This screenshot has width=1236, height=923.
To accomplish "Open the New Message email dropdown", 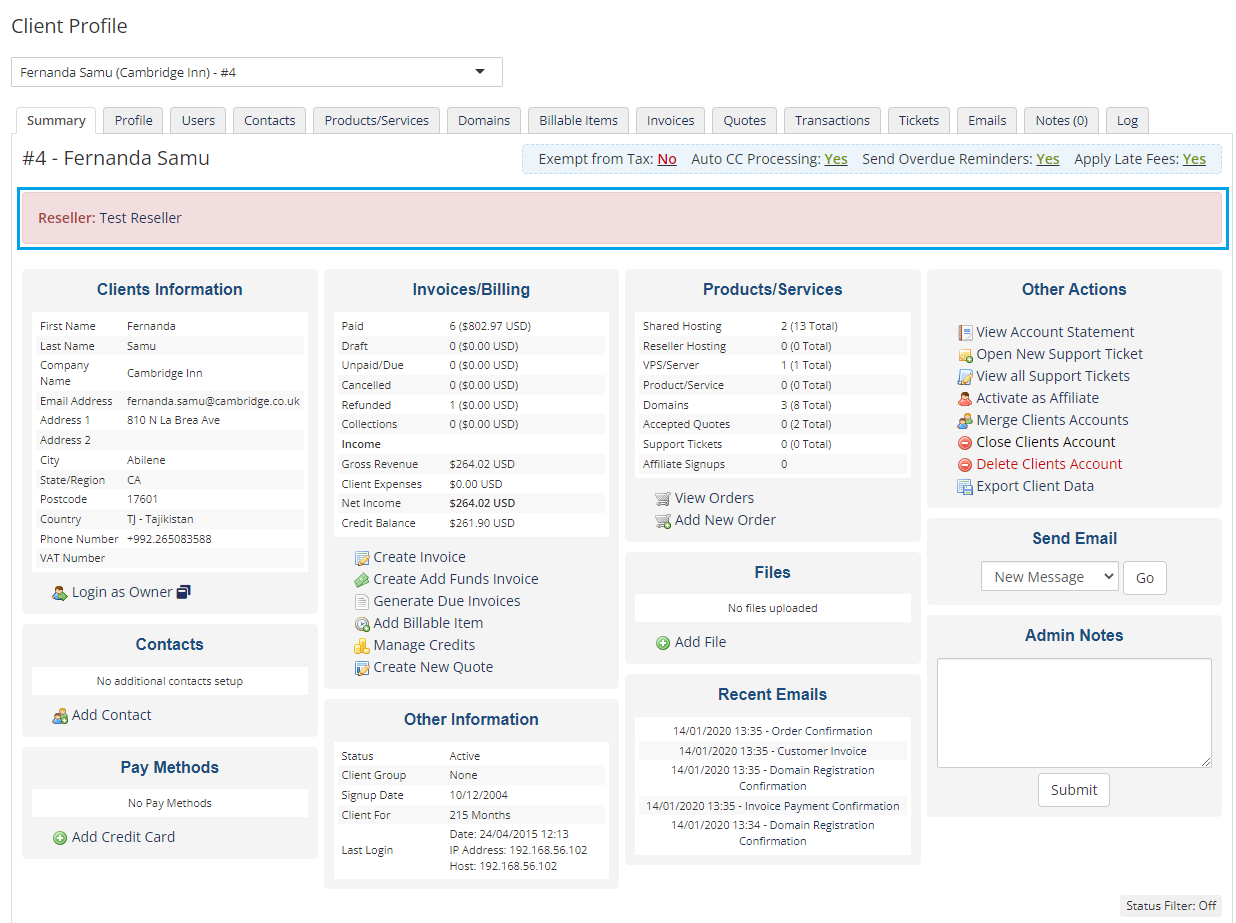I will pos(1049,577).
